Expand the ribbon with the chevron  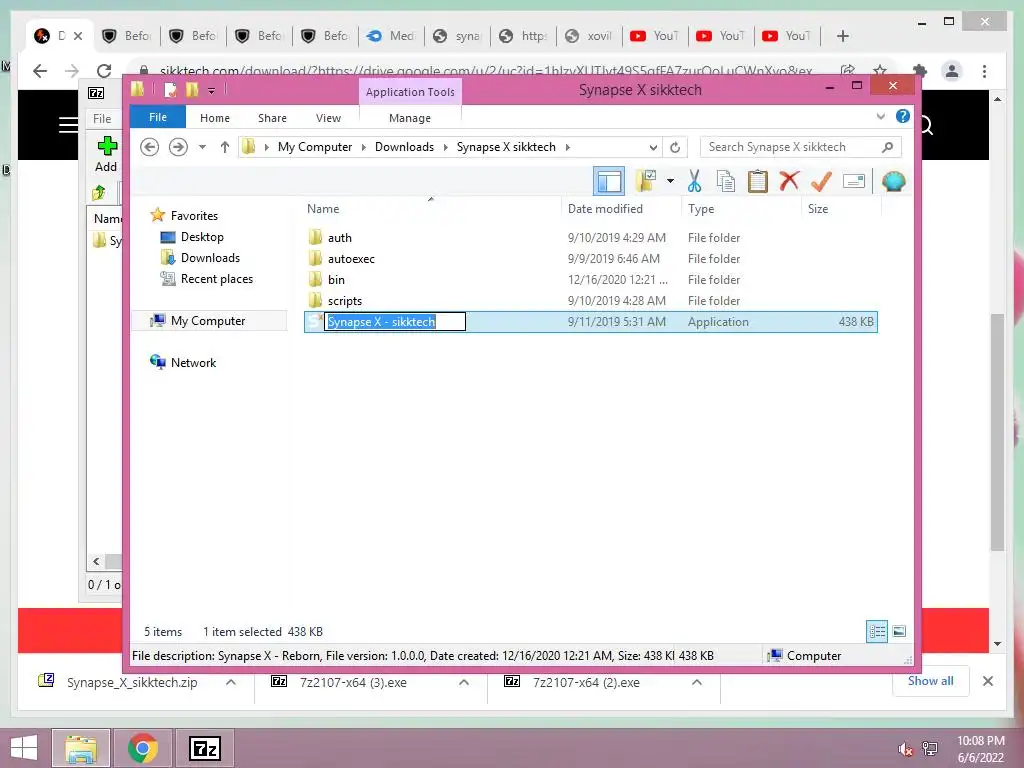(x=880, y=117)
